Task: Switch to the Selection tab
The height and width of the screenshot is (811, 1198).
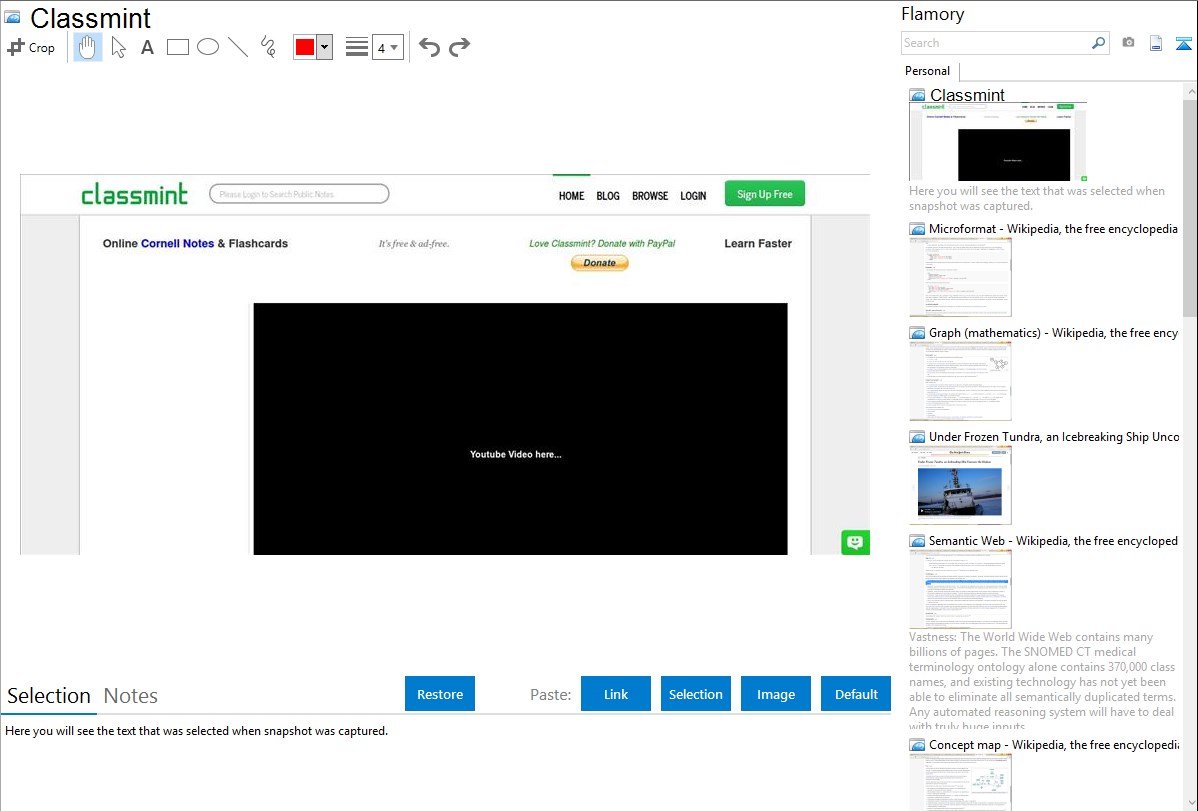Action: click(x=48, y=696)
